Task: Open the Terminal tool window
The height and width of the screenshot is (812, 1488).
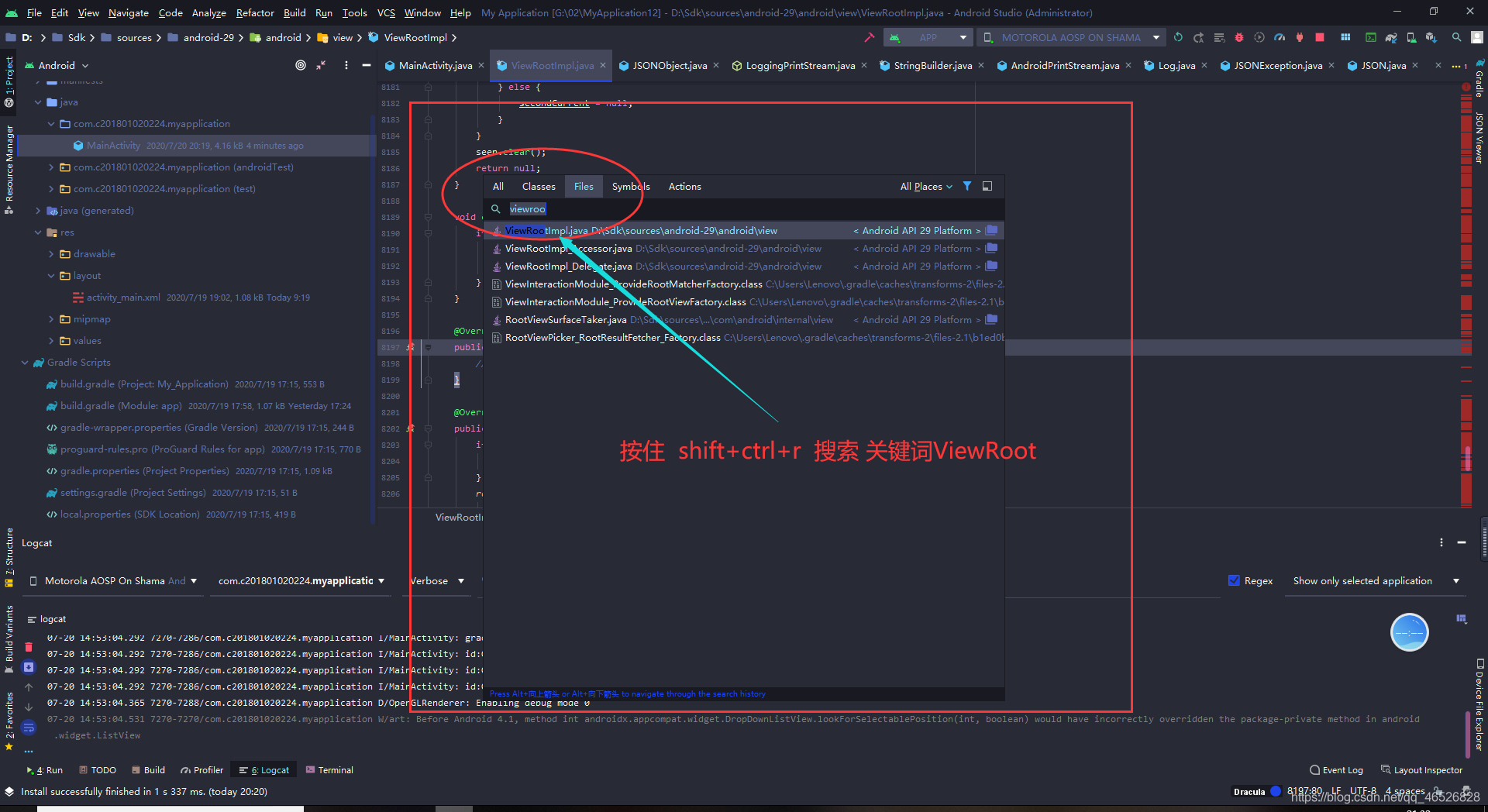Action: [329, 770]
